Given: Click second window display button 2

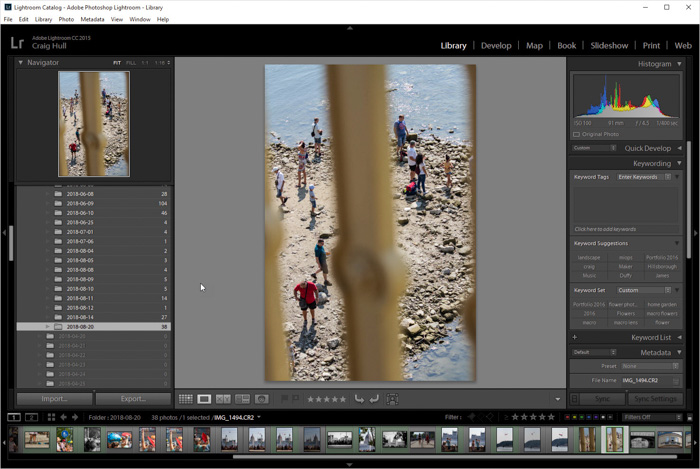Looking at the screenshot, I should [31, 417].
